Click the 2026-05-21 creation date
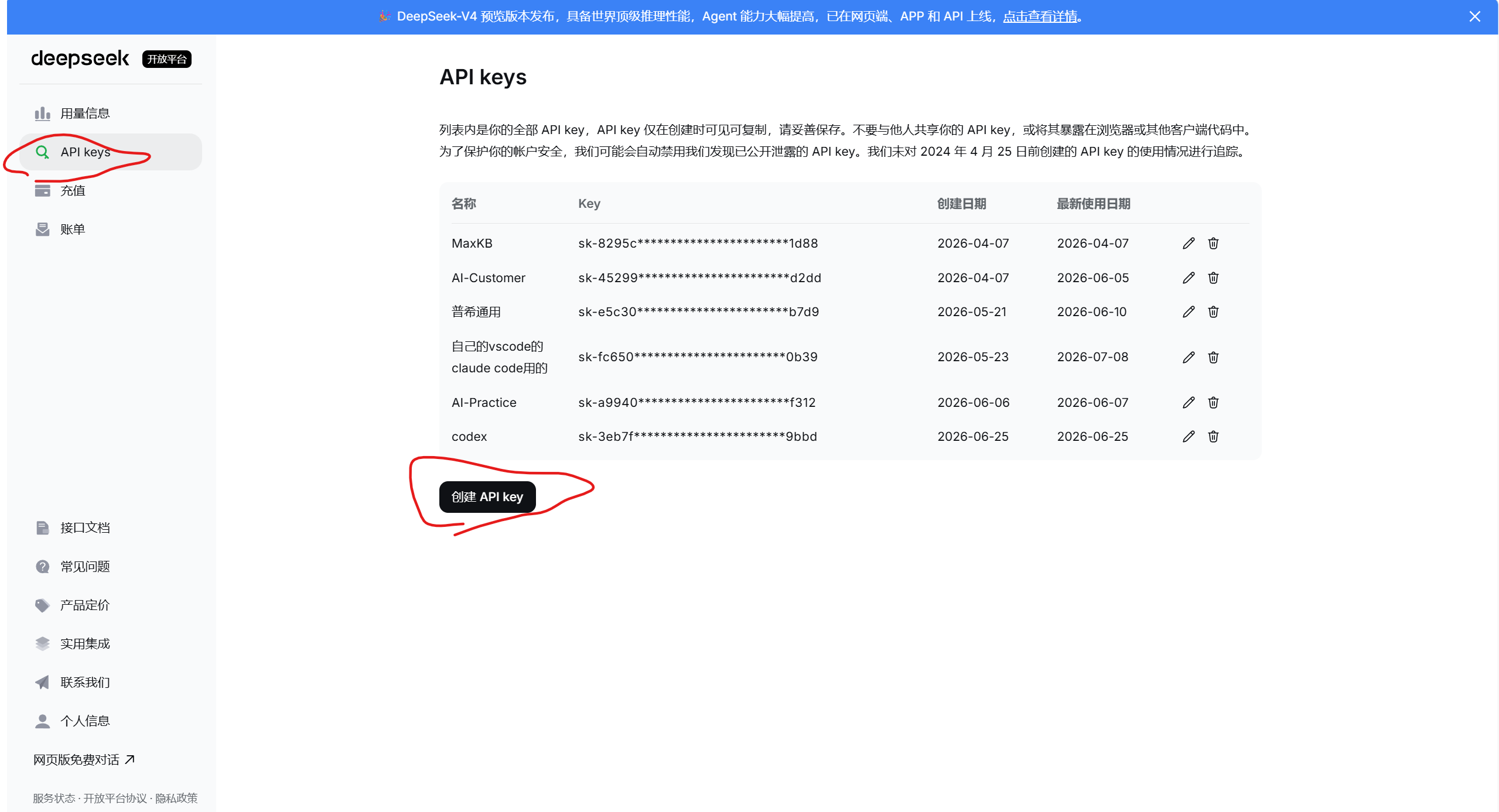The width and height of the screenshot is (1499, 812). tap(972, 312)
